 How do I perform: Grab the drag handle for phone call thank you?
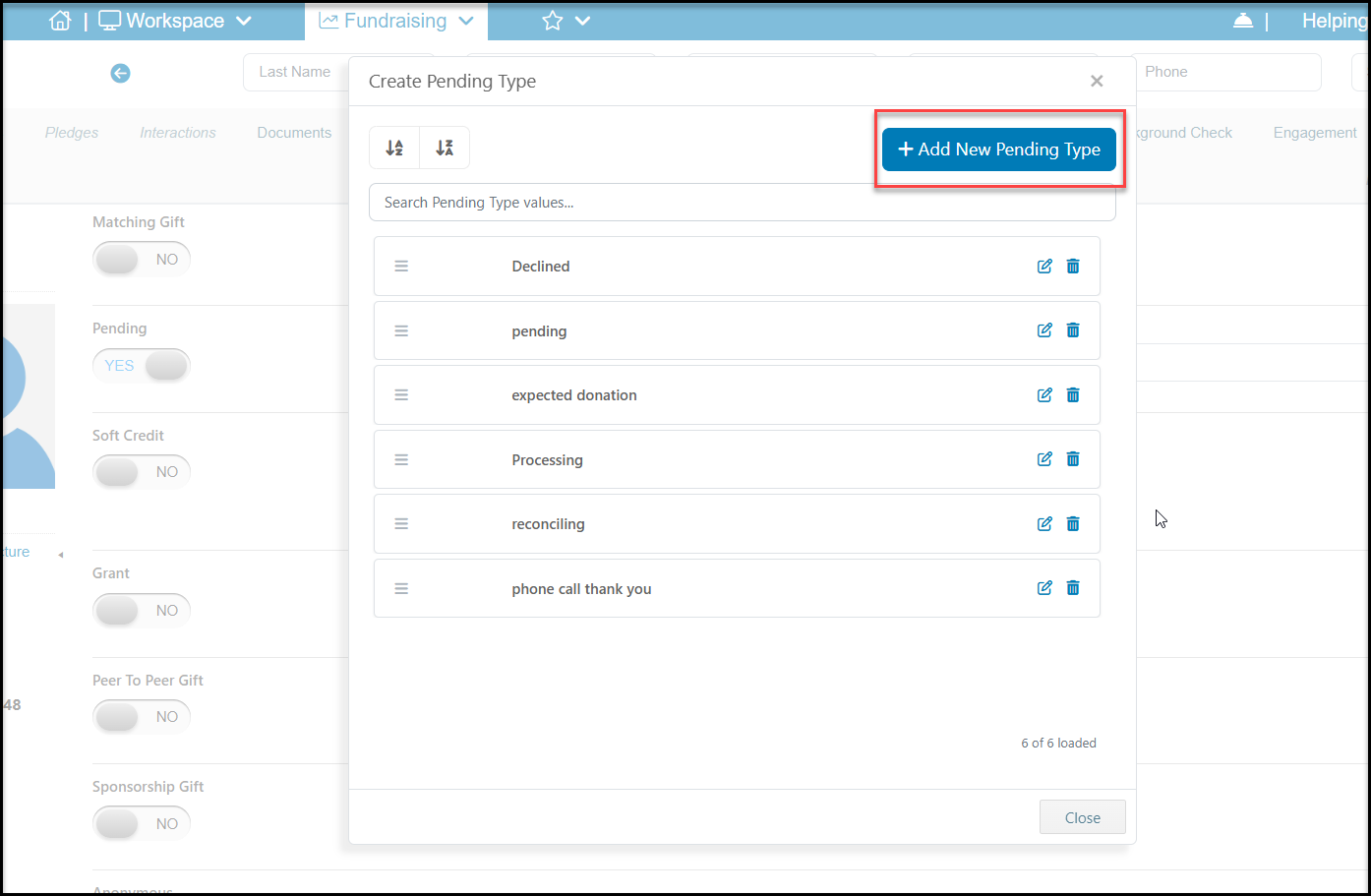pos(401,588)
